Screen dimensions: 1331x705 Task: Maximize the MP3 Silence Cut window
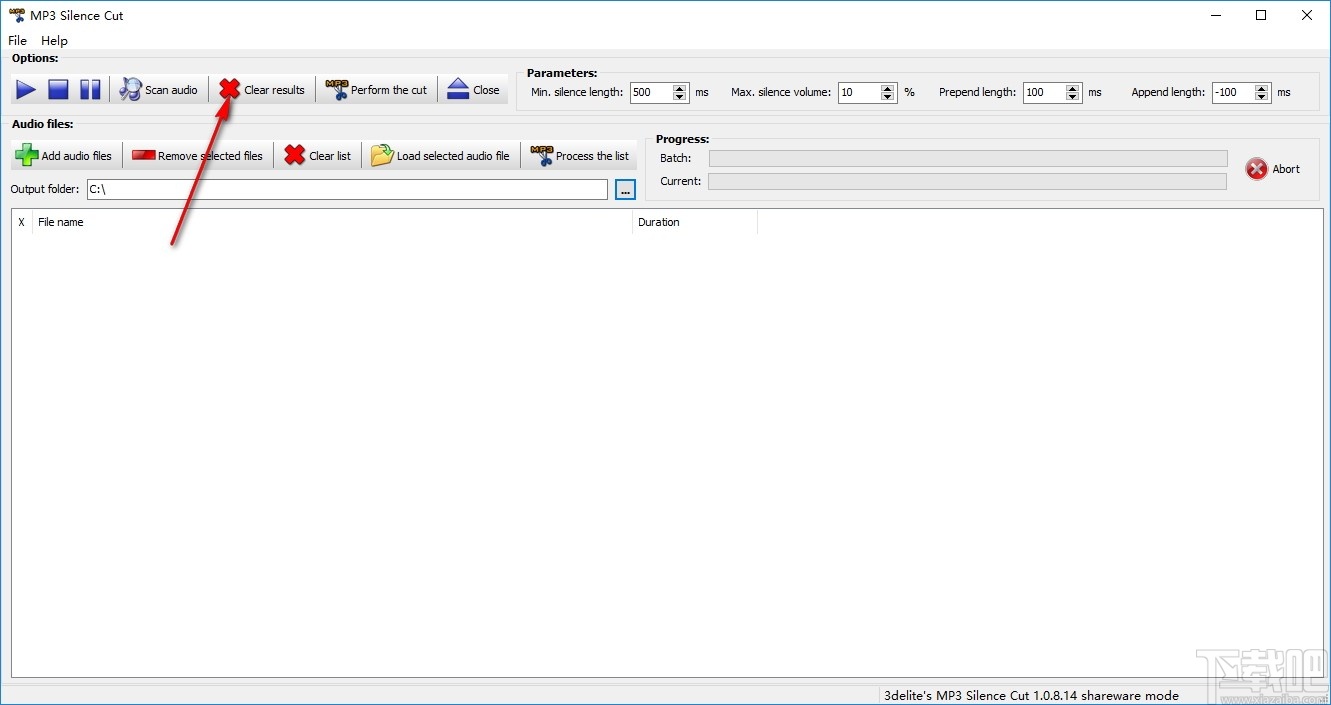pyautogui.click(x=1261, y=15)
